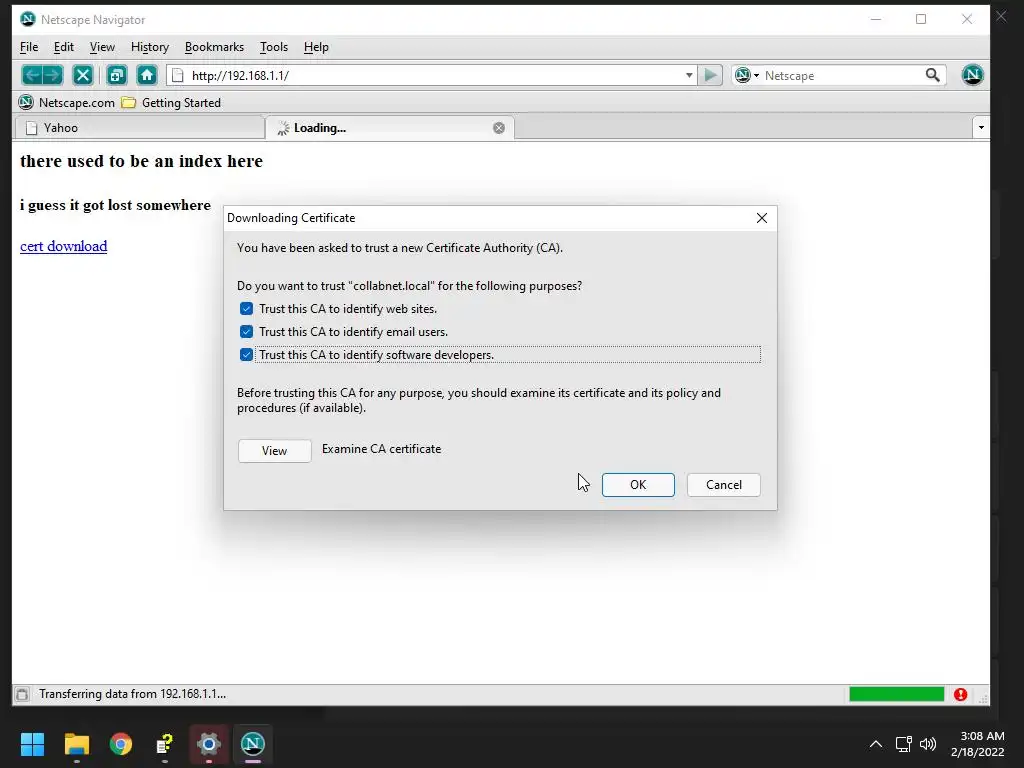Viewport: 1024px width, 768px height.
Task: Go to the Home page icon
Action: pos(147,75)
